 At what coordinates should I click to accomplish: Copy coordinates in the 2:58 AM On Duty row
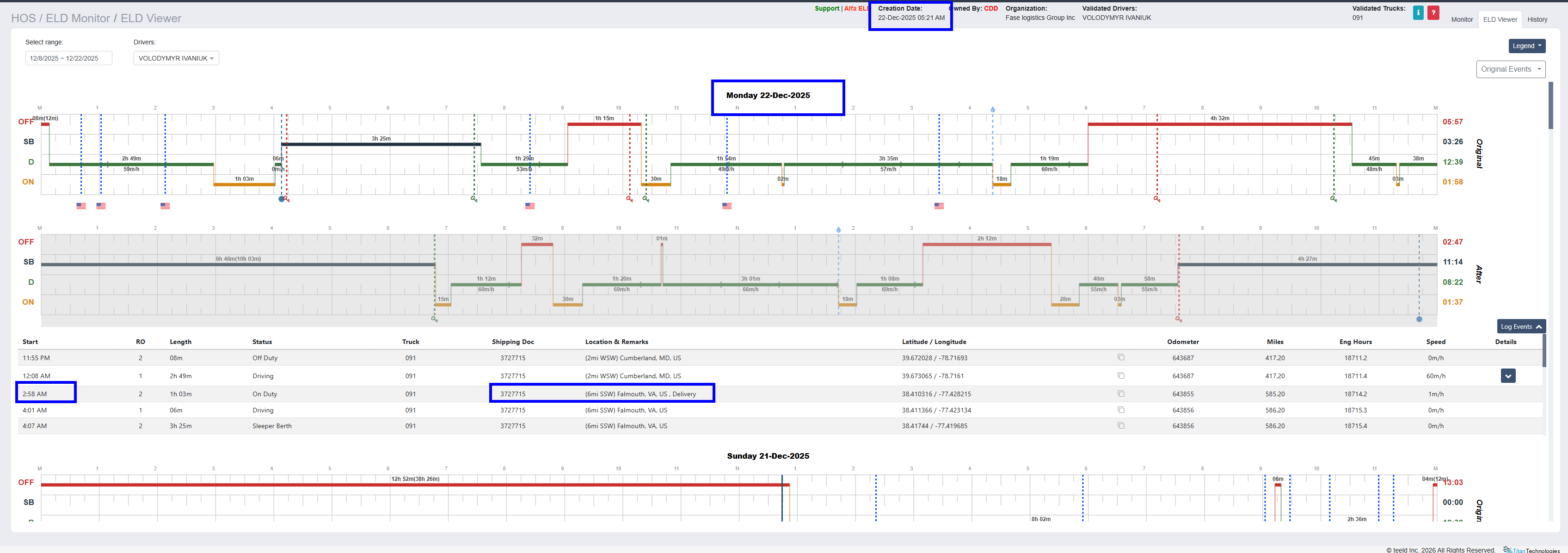click(1120, 393)
